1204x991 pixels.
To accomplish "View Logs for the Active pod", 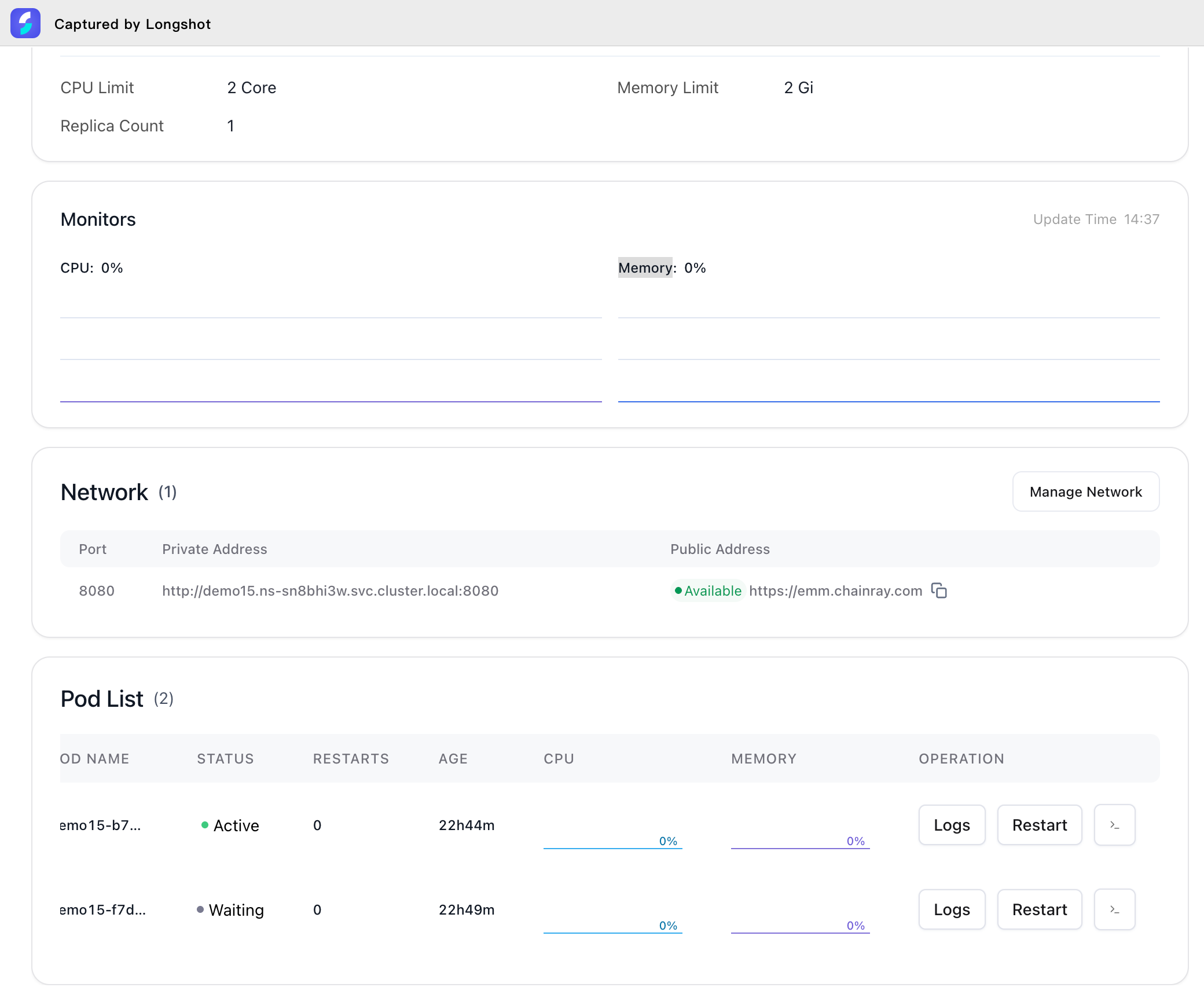I will [x=952, y=825].
